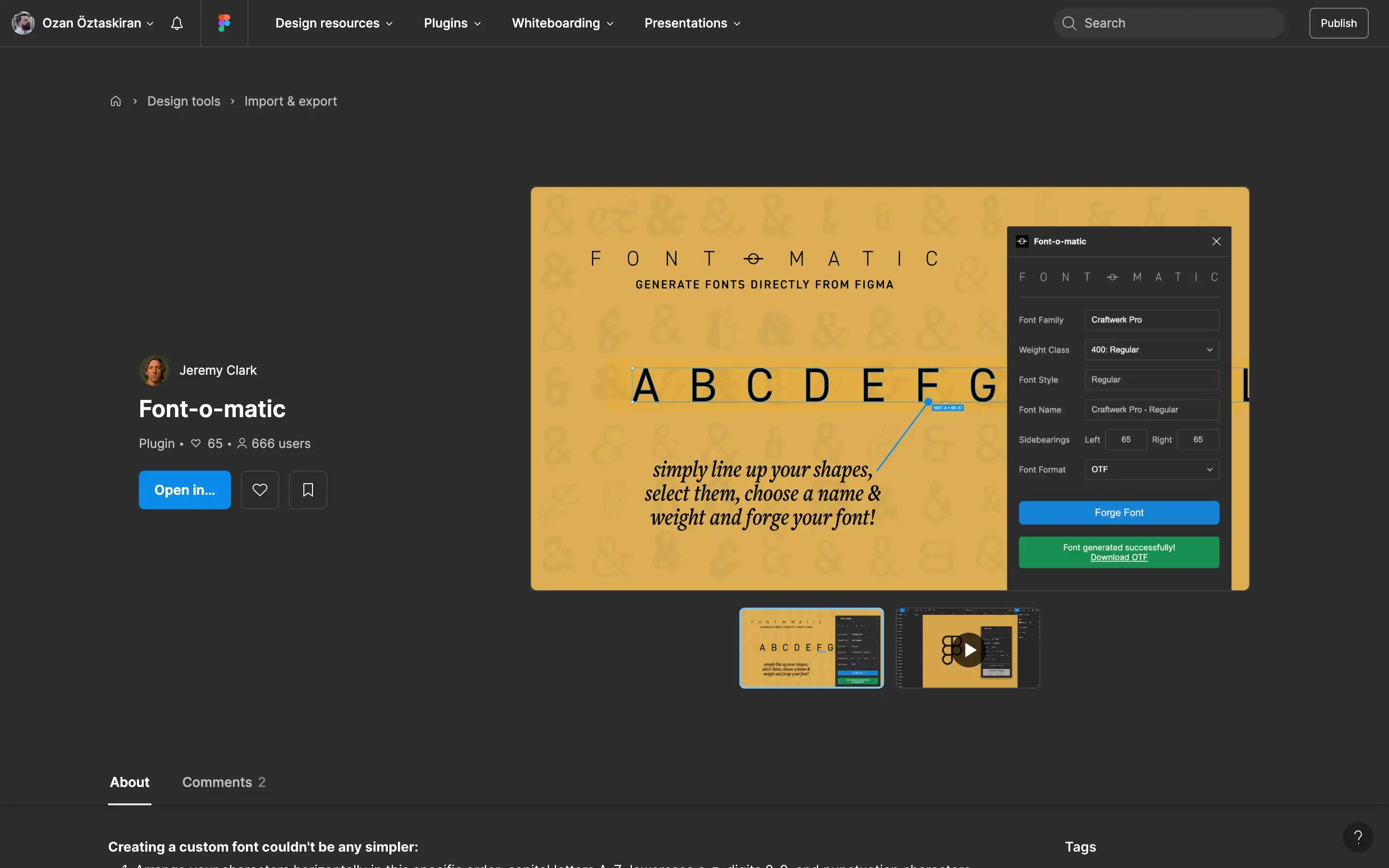Click the Left sidebearing value 65
Screen dimensions: 1389x868
pos(1126,440)
